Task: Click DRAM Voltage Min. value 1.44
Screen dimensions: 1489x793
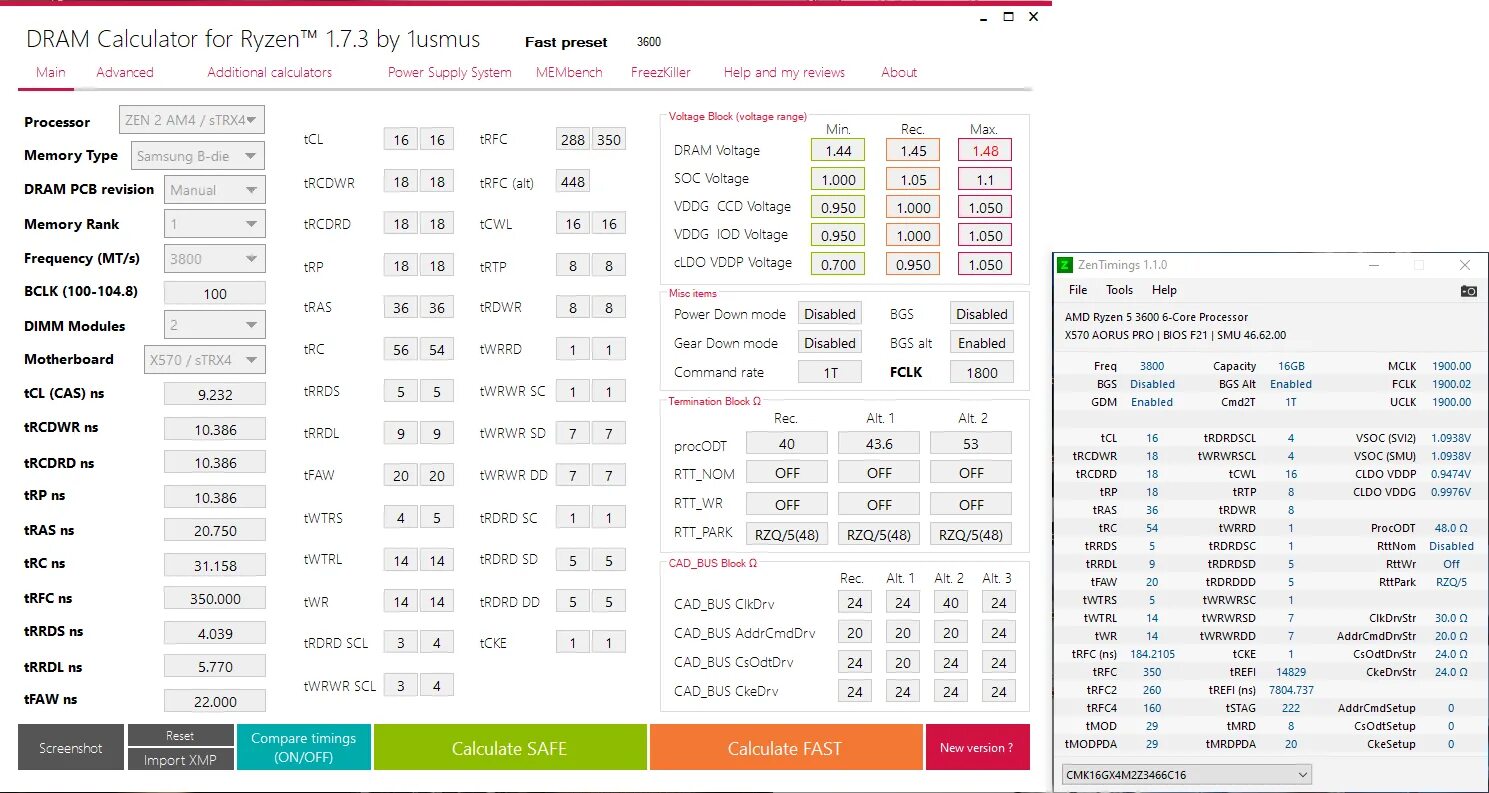Action: [x=838, y=150]
